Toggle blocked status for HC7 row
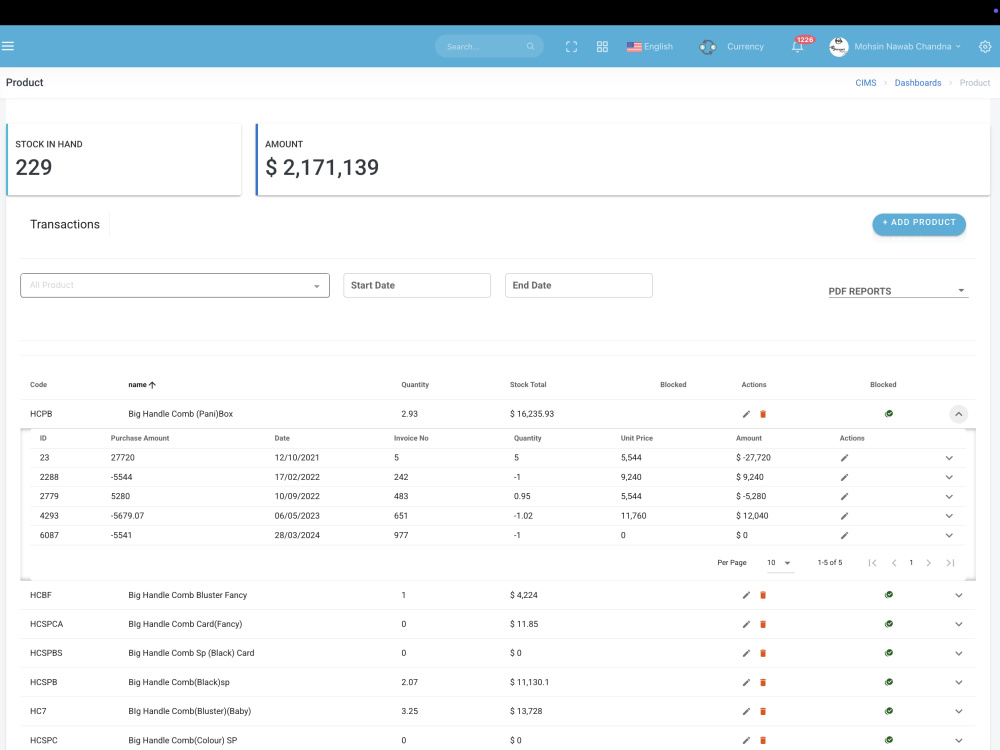The image size is (1000, 750). (x=888, y=711)
